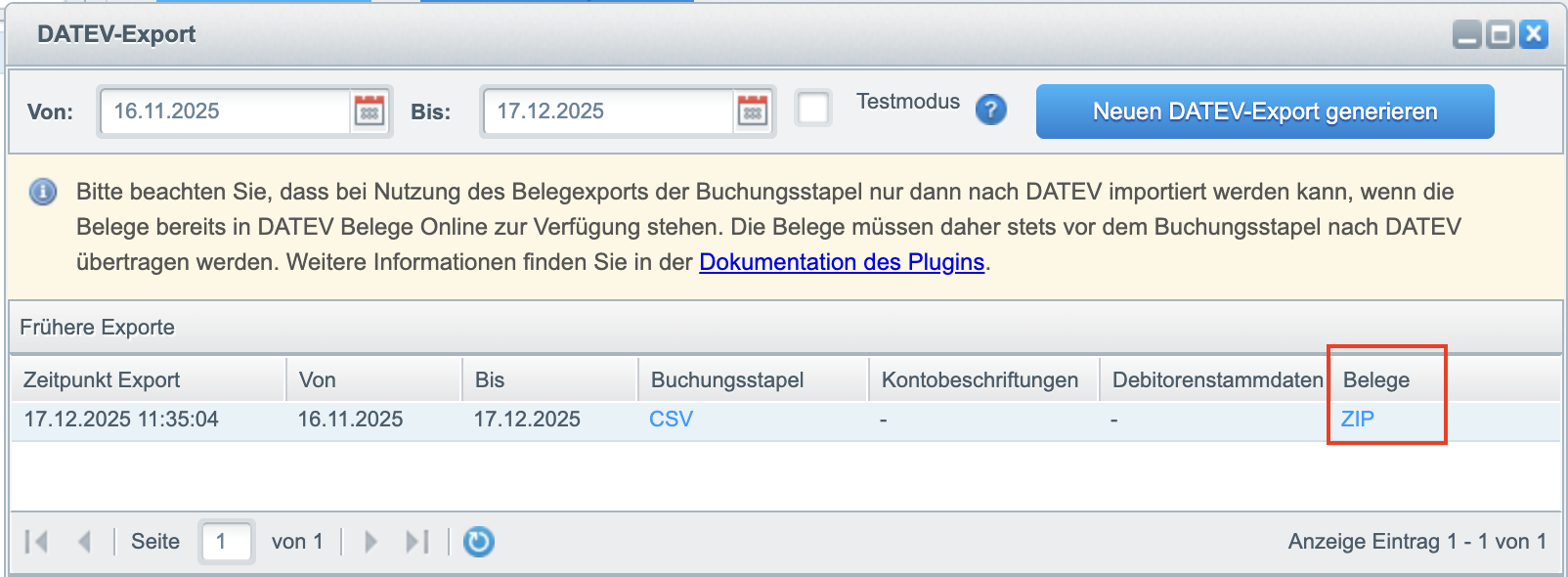Click the Testmodus help question mark icon
The image size is (1568, 577).
[990, 110]
